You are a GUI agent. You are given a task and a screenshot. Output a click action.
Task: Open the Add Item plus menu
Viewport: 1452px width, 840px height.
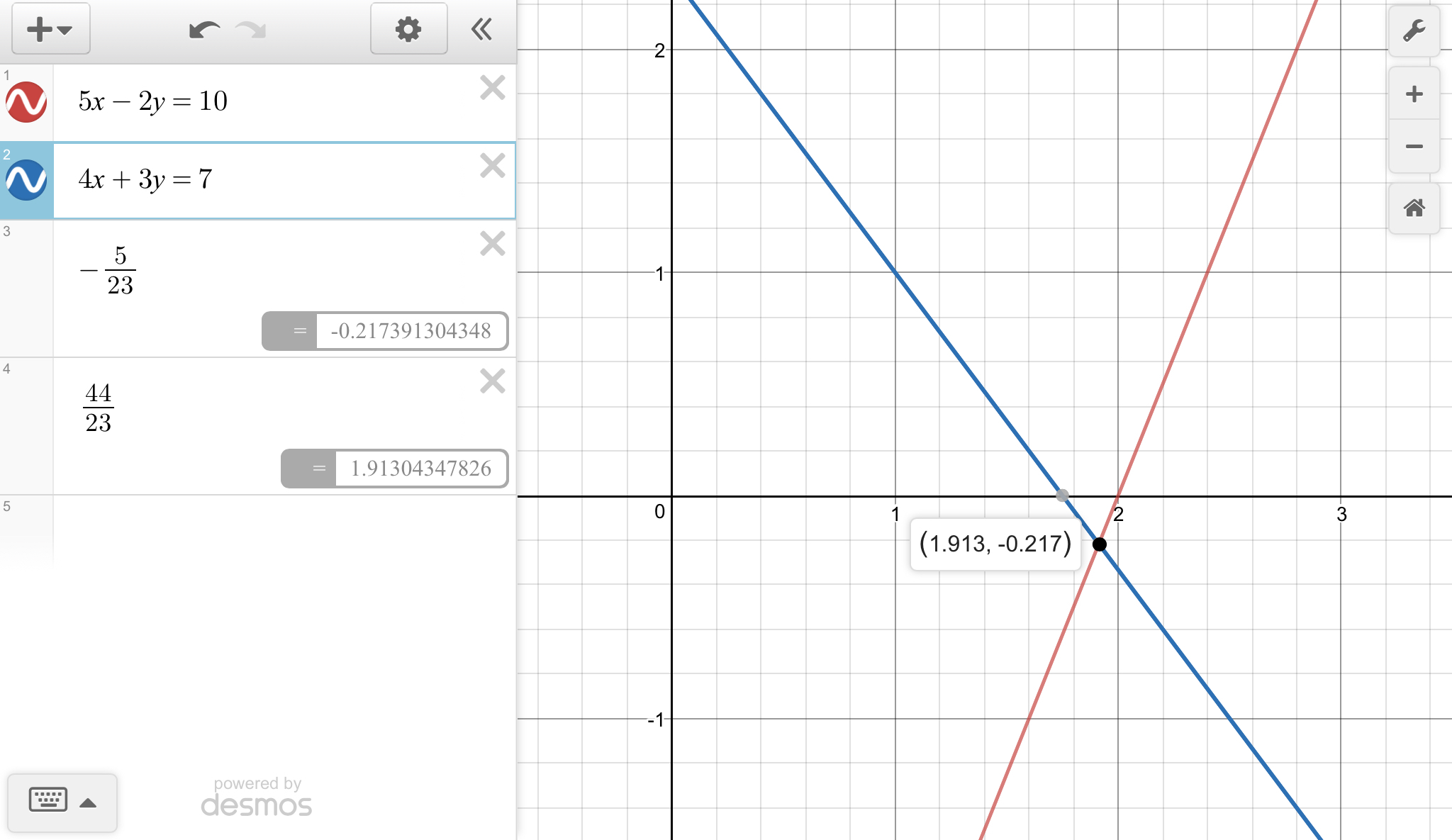(50, 29)
